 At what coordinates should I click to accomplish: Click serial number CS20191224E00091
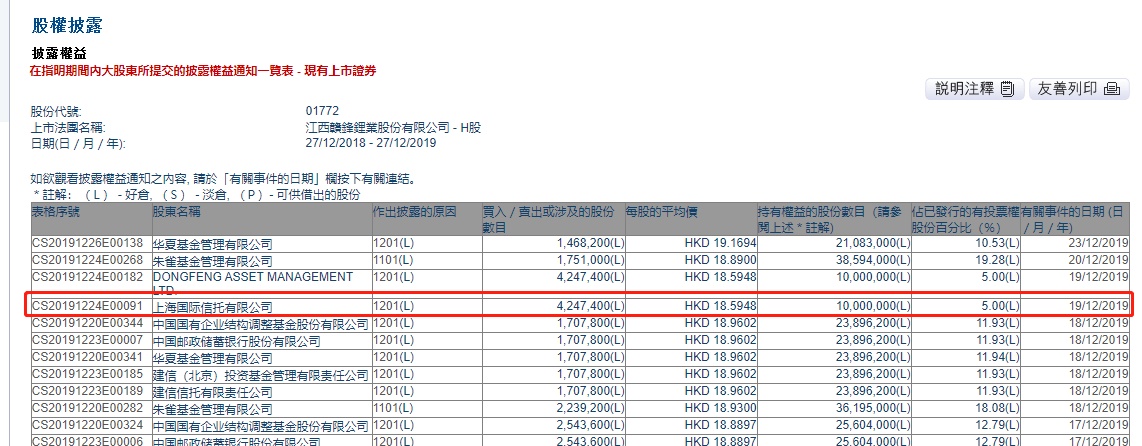[87, 307]
